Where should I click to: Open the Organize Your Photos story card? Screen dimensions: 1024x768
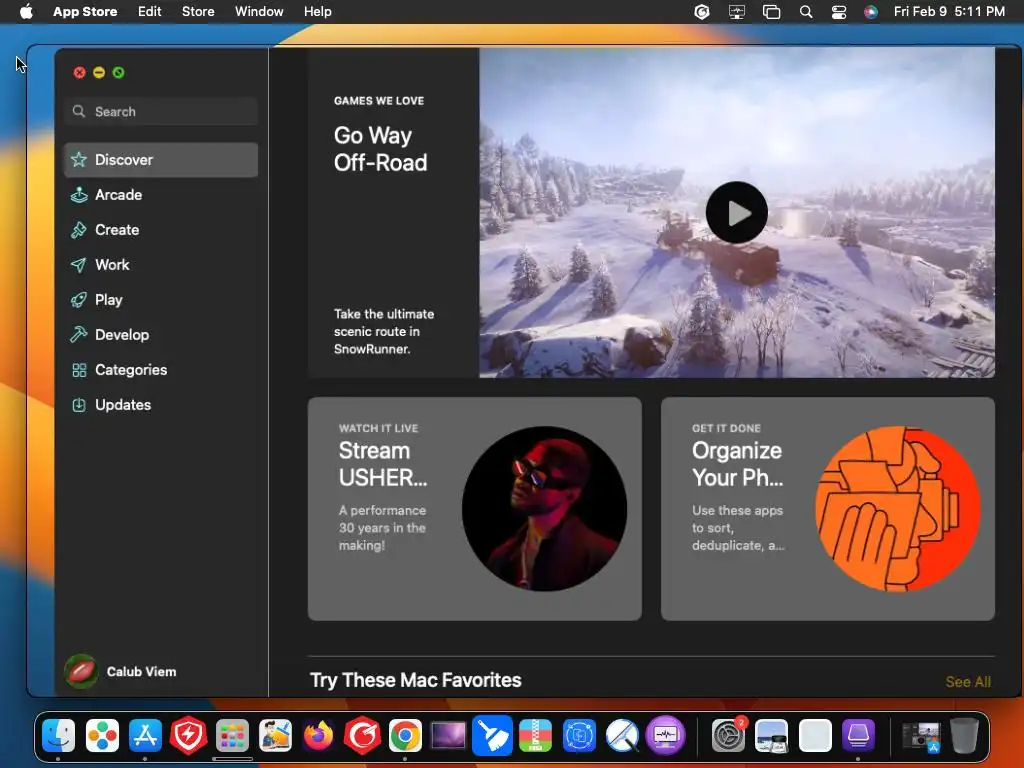click(828, 509)
